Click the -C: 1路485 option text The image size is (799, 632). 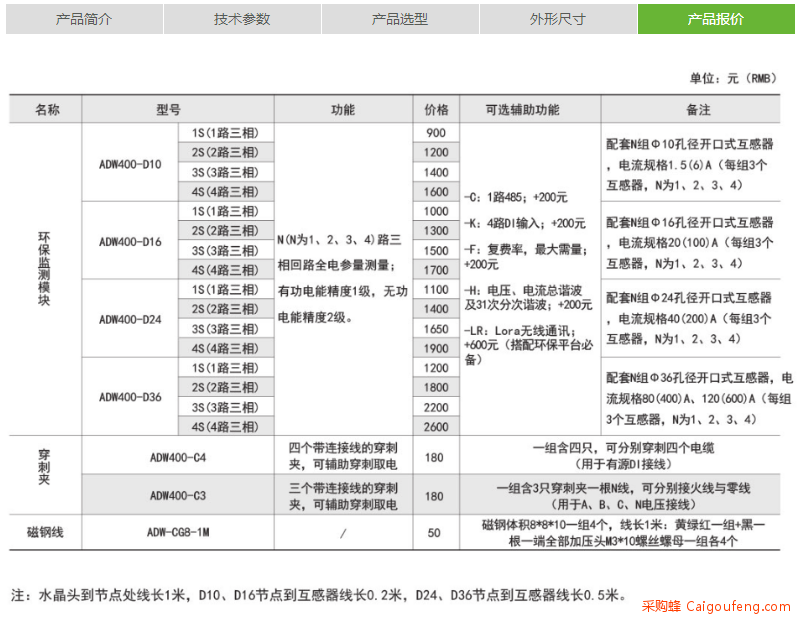pos(515,197)
